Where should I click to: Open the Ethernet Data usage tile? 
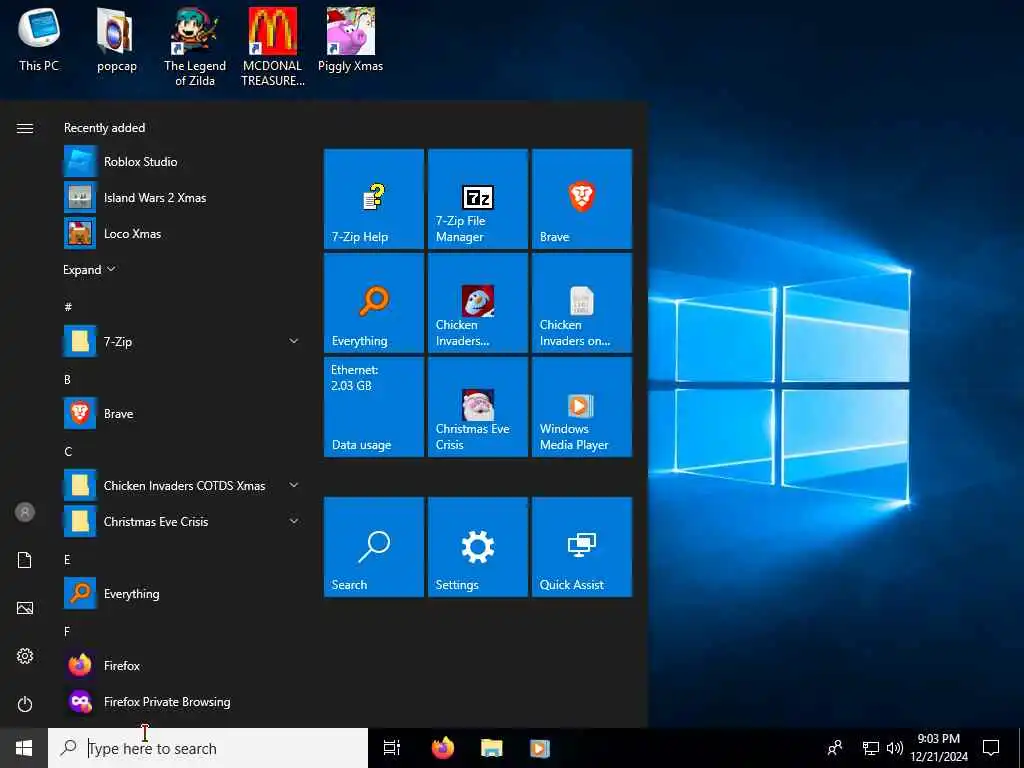point(374,407)
